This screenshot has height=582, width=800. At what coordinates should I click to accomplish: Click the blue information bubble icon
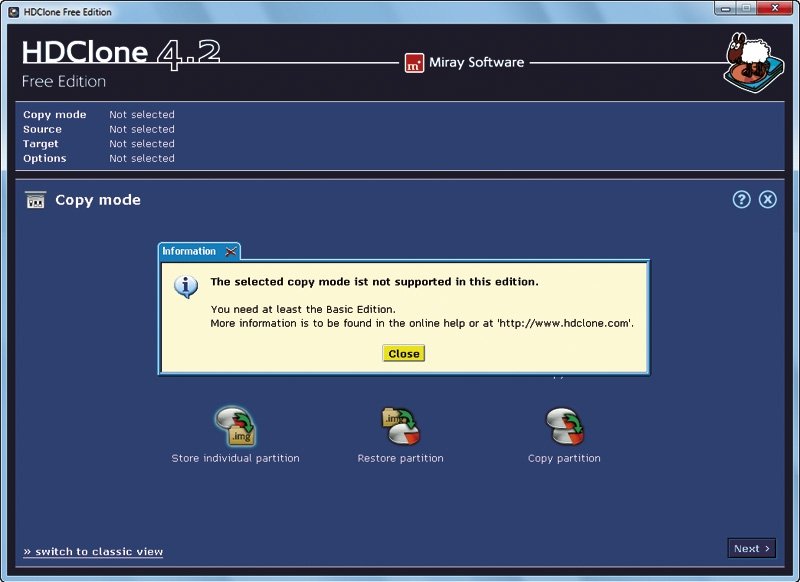pos(186,287)
